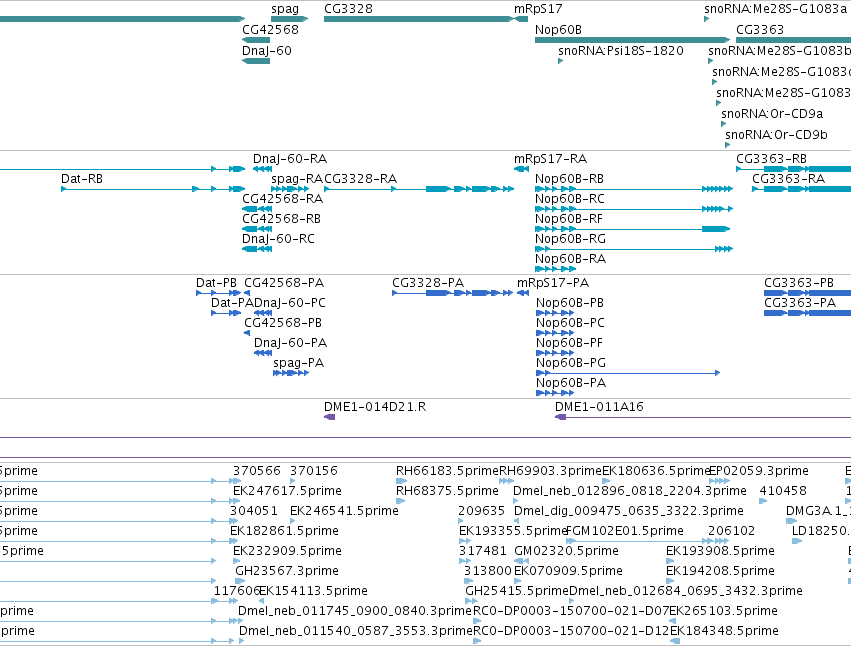Select the Nop60B-PB protein label

[x=569, y=303]
